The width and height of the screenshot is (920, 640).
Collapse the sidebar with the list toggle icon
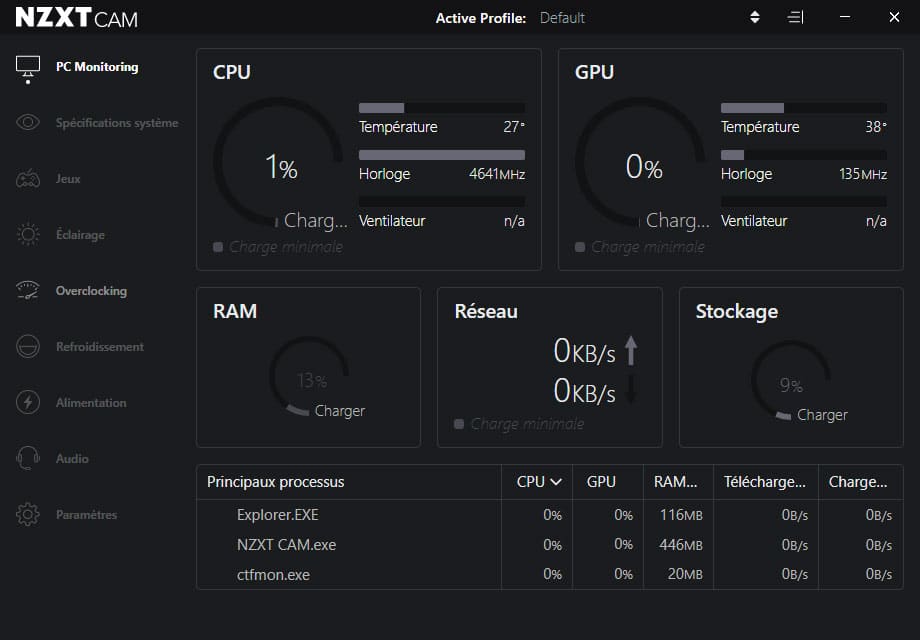(x=795, y=18)
